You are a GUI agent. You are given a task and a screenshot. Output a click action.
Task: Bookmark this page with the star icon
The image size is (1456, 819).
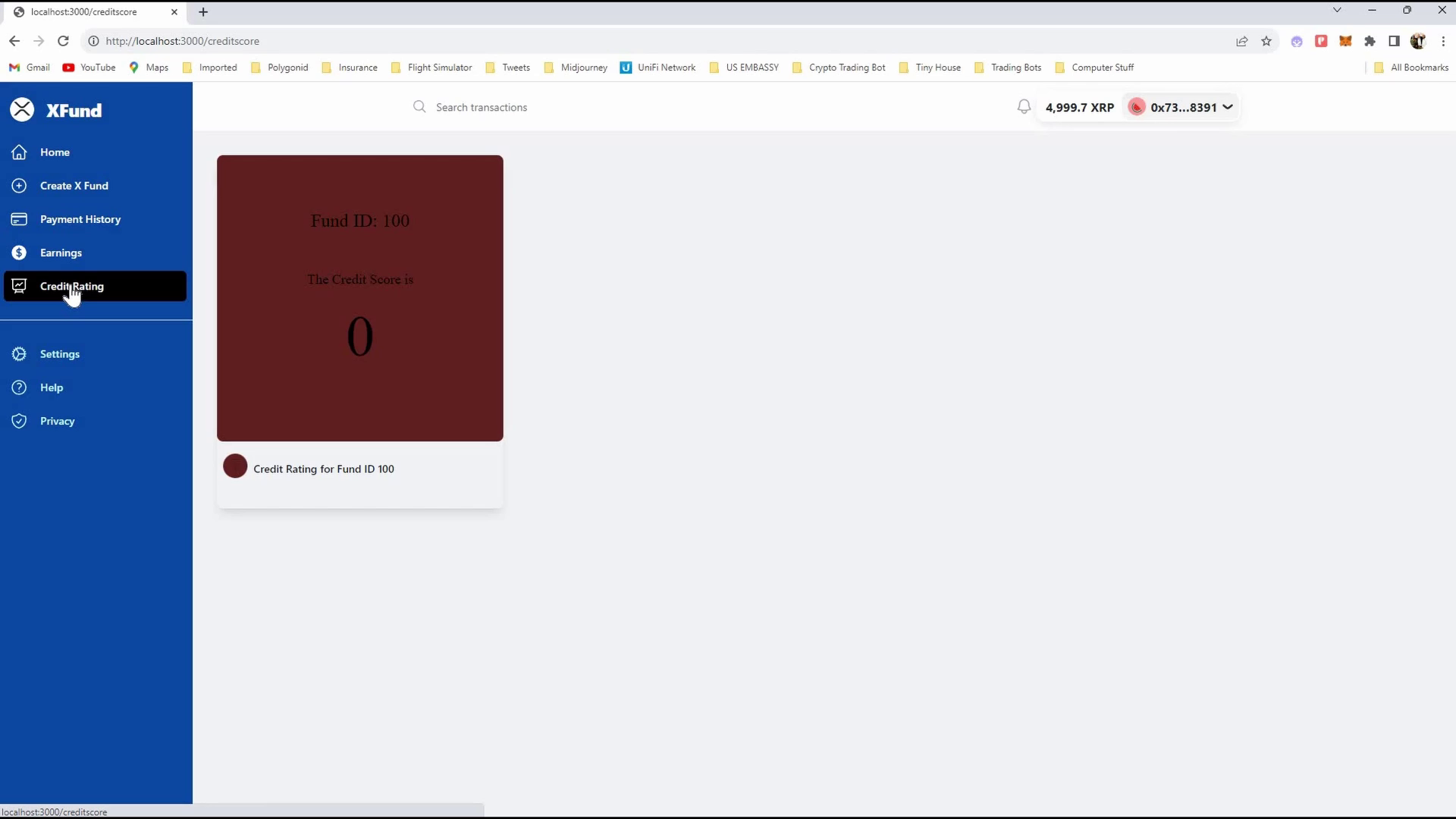(x=1266, y=41)
